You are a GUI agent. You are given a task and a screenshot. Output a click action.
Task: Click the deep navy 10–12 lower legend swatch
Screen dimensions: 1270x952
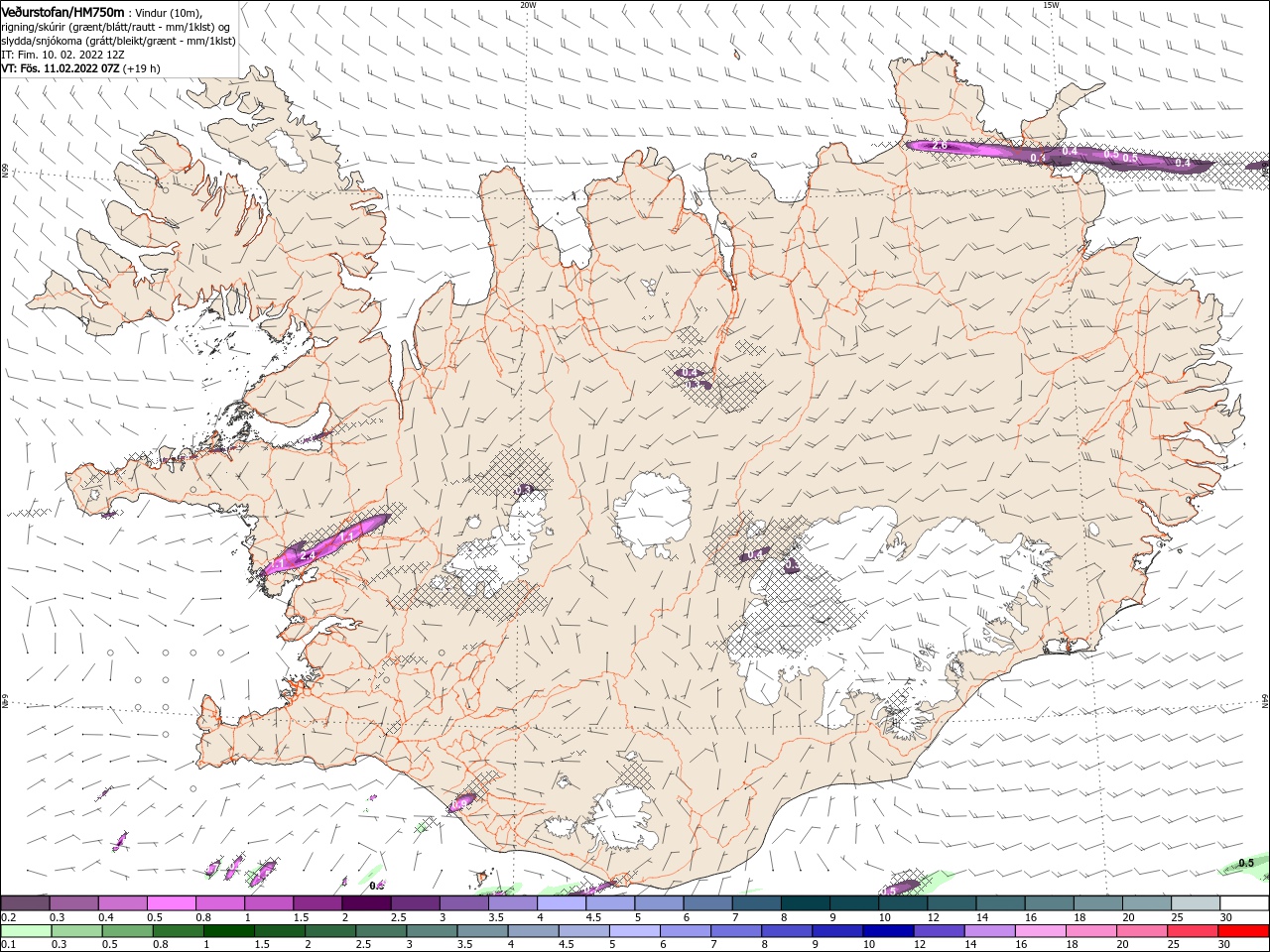888,931
